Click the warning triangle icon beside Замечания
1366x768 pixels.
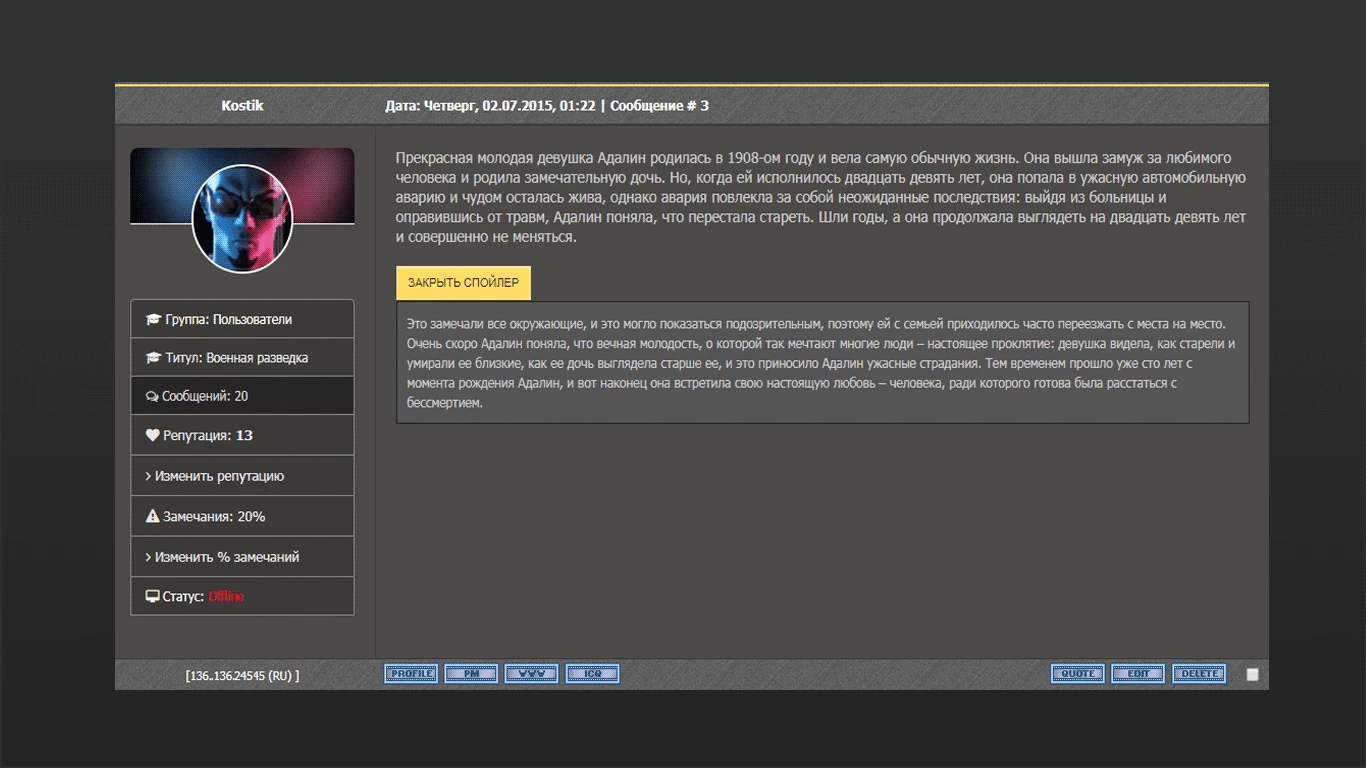click(x=152, y=516)
